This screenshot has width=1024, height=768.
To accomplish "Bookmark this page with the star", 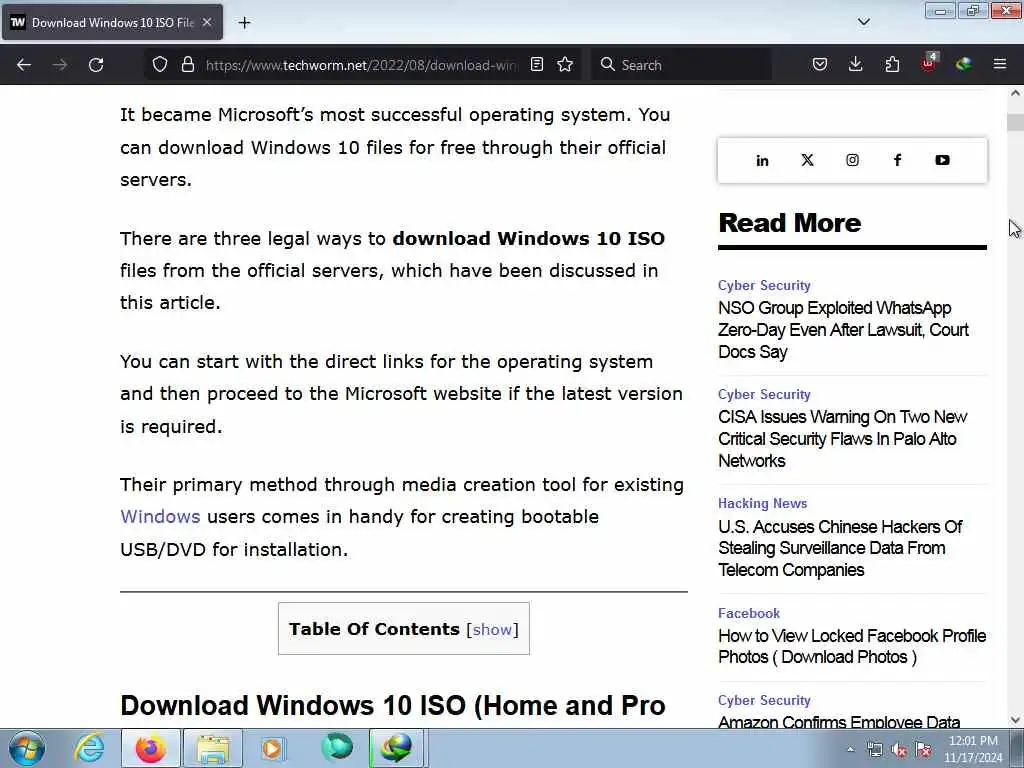I will 565,65.
